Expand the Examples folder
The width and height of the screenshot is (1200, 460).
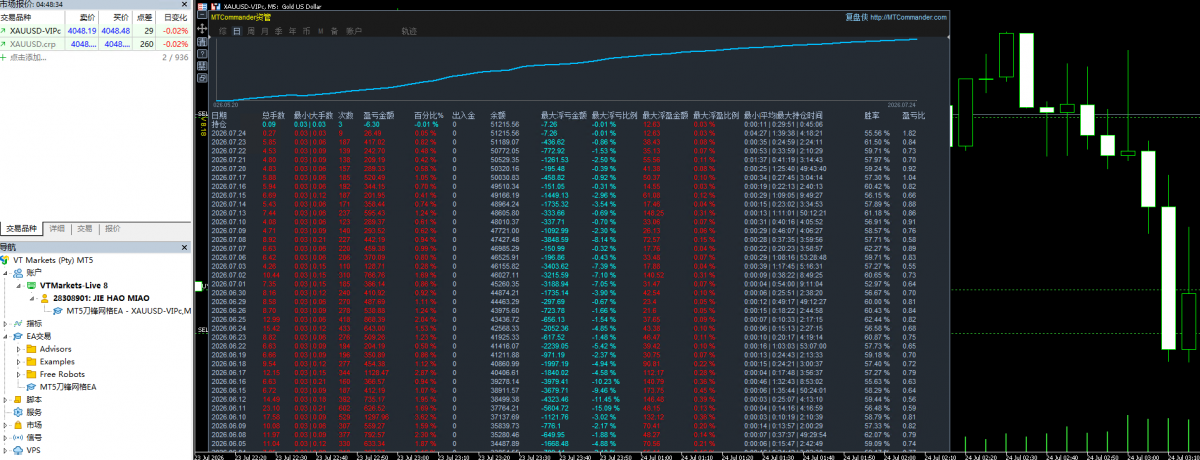tap(19, 361)
